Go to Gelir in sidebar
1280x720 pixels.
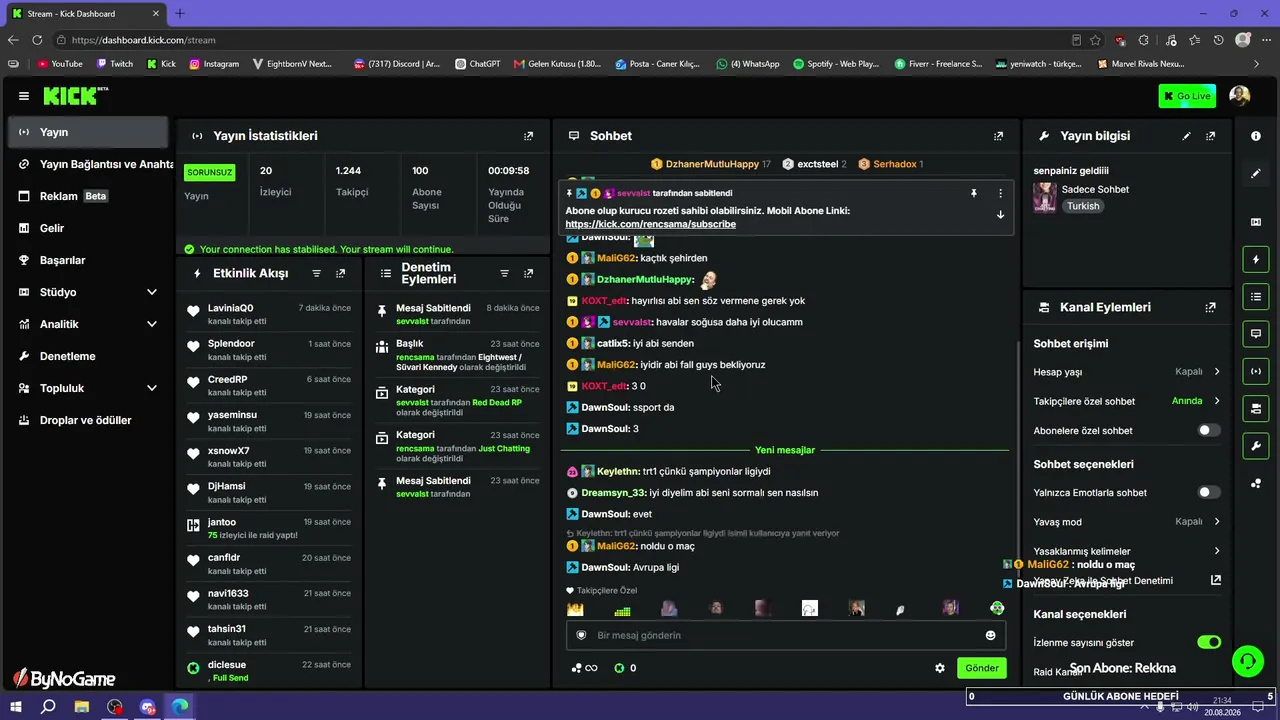coord(88,228)
